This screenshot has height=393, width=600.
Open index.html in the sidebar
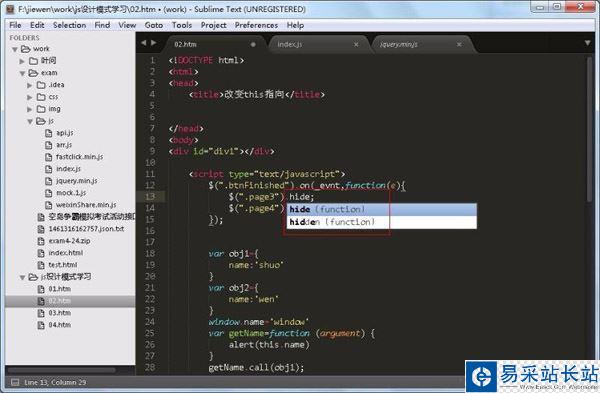point(65,253)
